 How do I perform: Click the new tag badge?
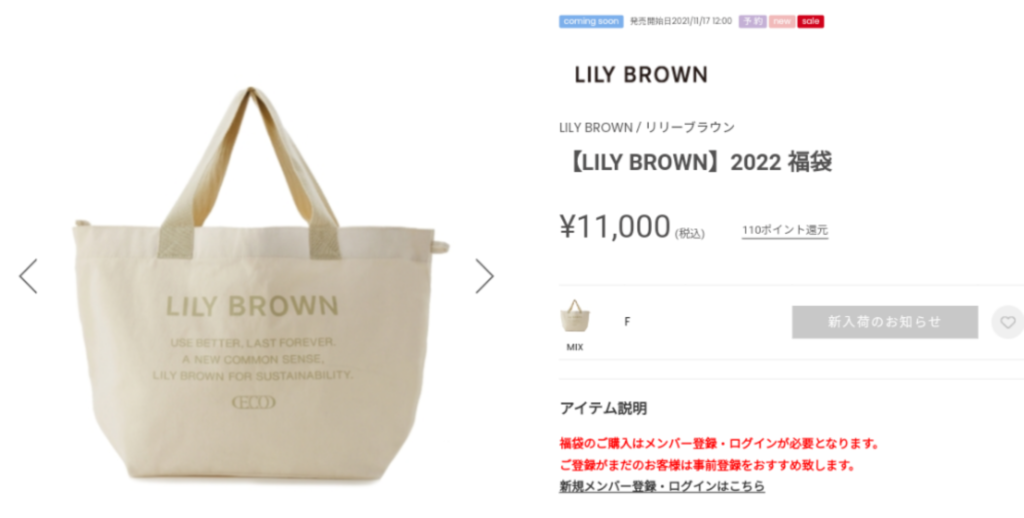coord(782,22)
